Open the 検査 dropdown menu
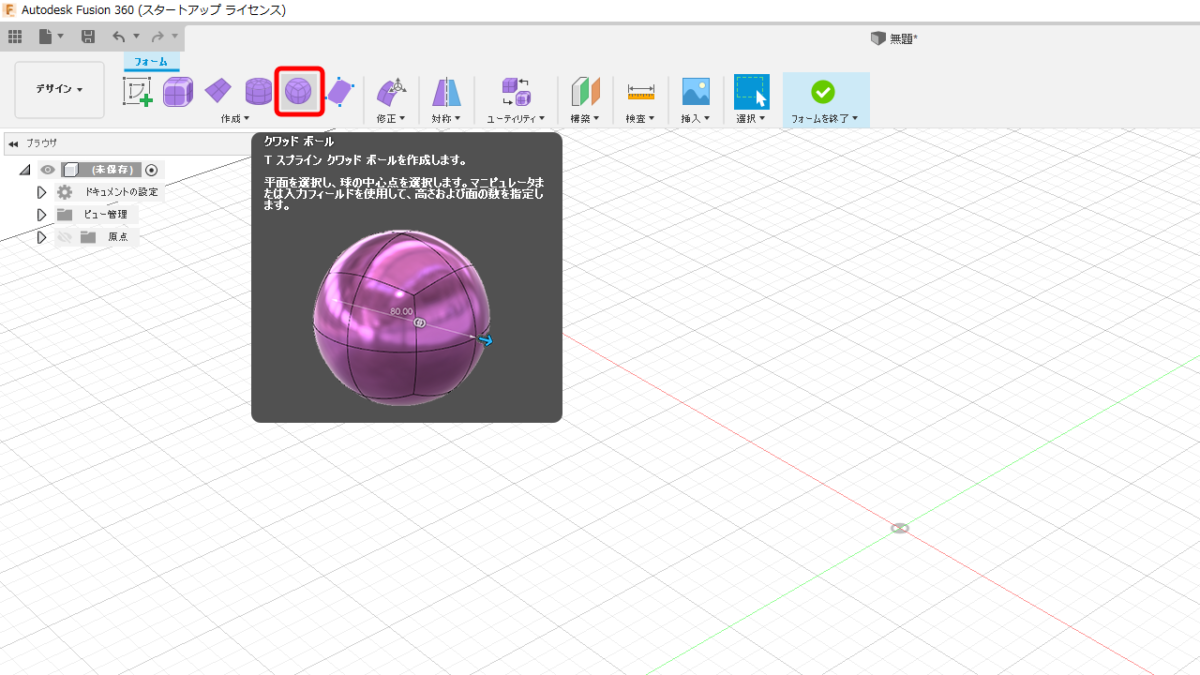 point(640,118)
